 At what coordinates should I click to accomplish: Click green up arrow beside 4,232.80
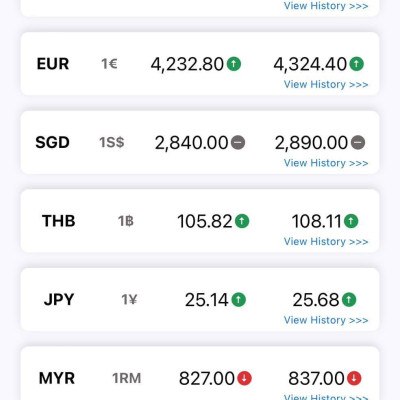coord(234,64)
